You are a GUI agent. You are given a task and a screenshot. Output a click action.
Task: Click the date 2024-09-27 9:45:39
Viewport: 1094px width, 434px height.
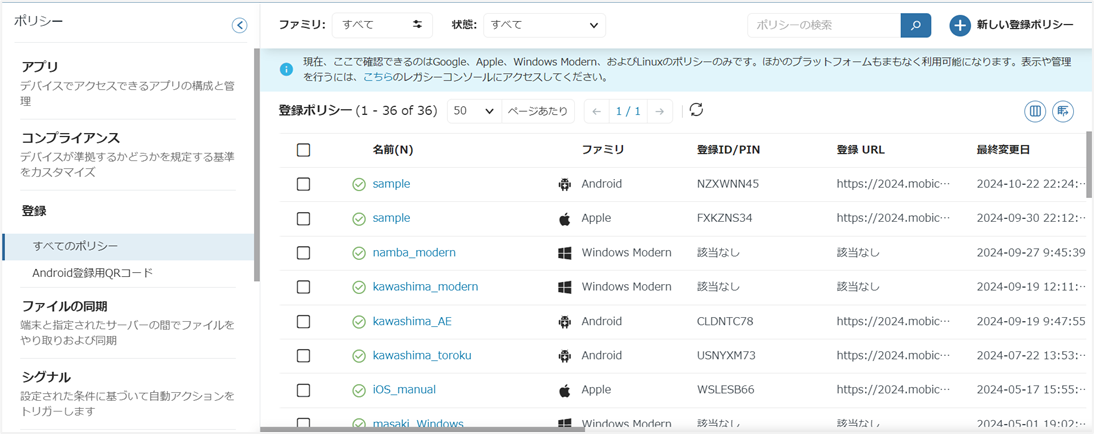(x=1031, y=253)
